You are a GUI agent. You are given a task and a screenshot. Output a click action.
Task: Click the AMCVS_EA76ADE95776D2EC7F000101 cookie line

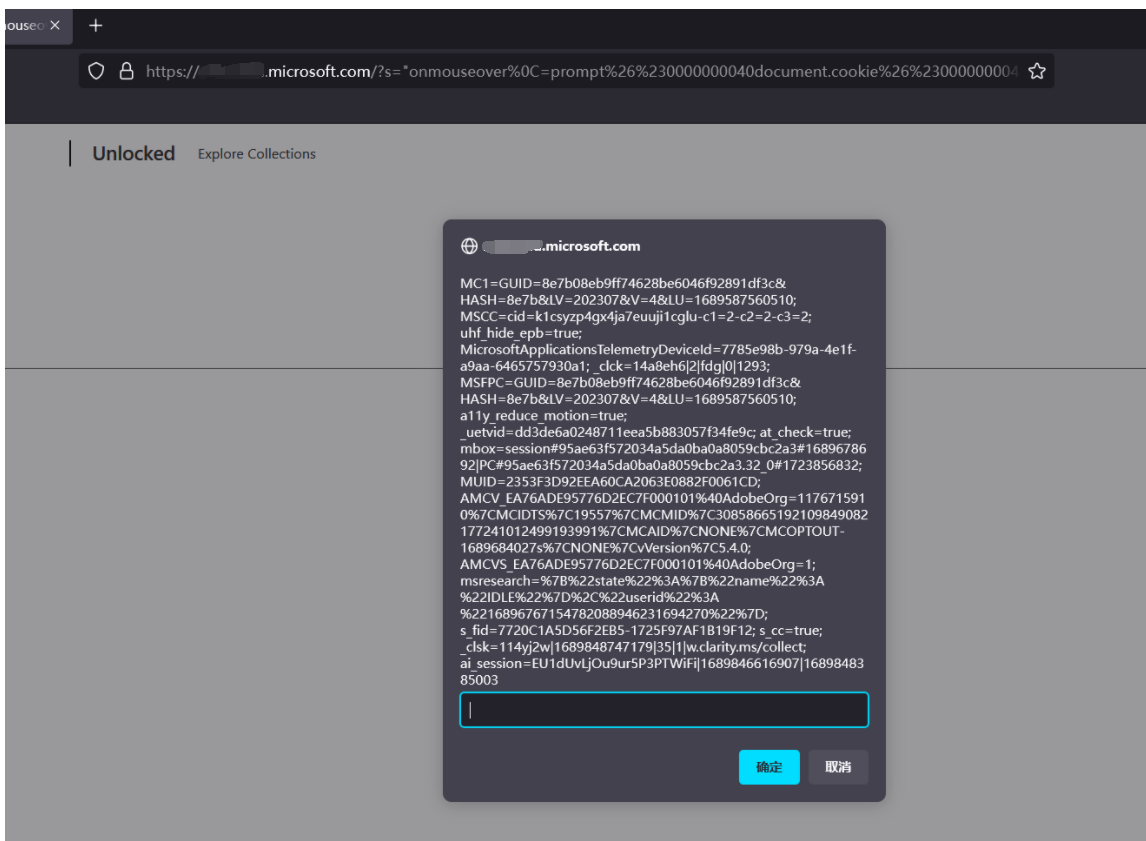(x=637, y=565)
